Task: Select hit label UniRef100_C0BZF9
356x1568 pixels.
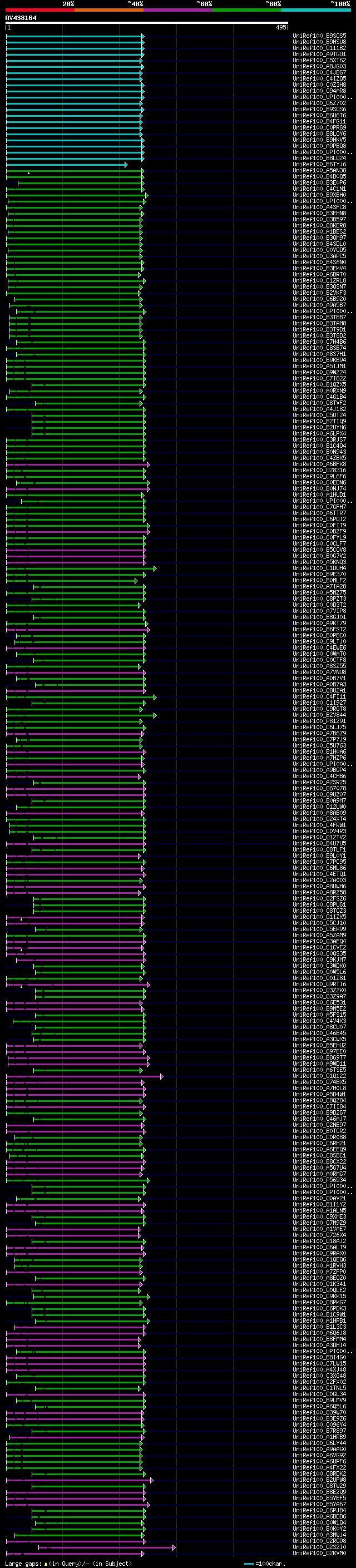Action: coord(319,531)
